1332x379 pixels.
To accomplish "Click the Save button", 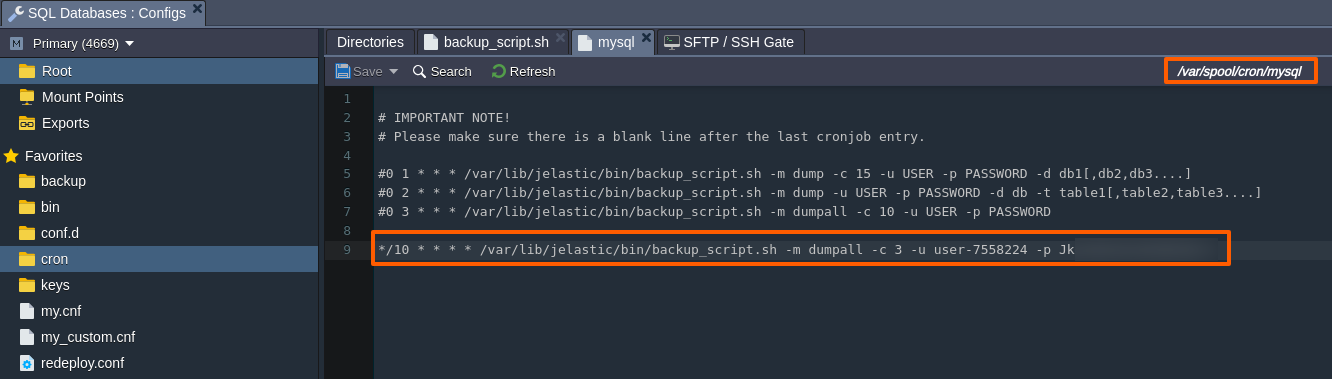I will pyautogui.click(x=367, y=71).
